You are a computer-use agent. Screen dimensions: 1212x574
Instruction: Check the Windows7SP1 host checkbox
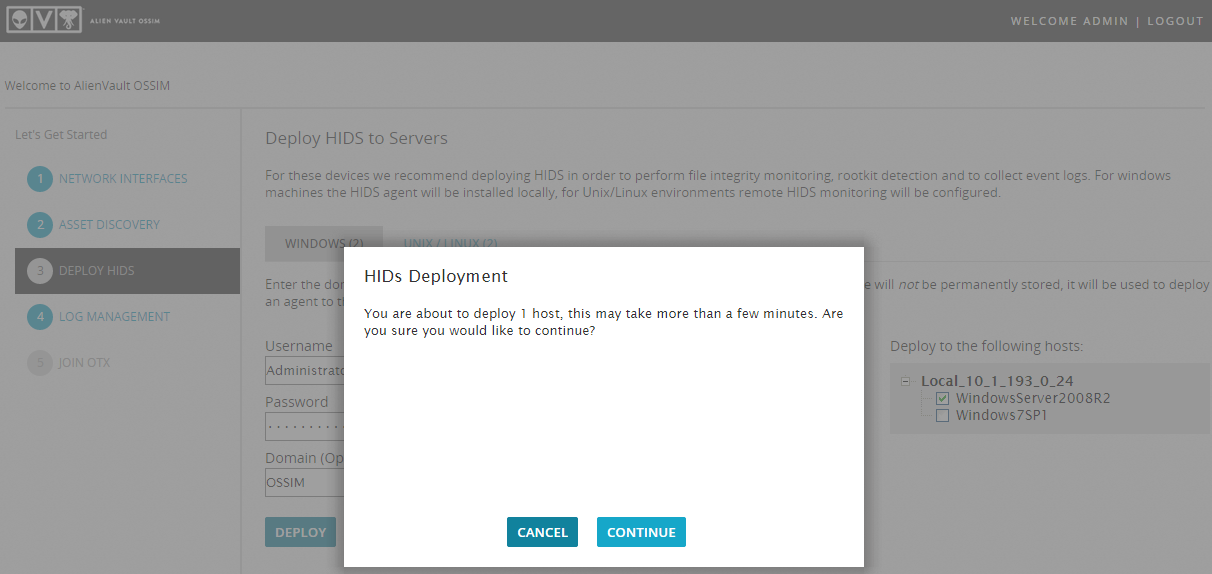pos(942,416)
